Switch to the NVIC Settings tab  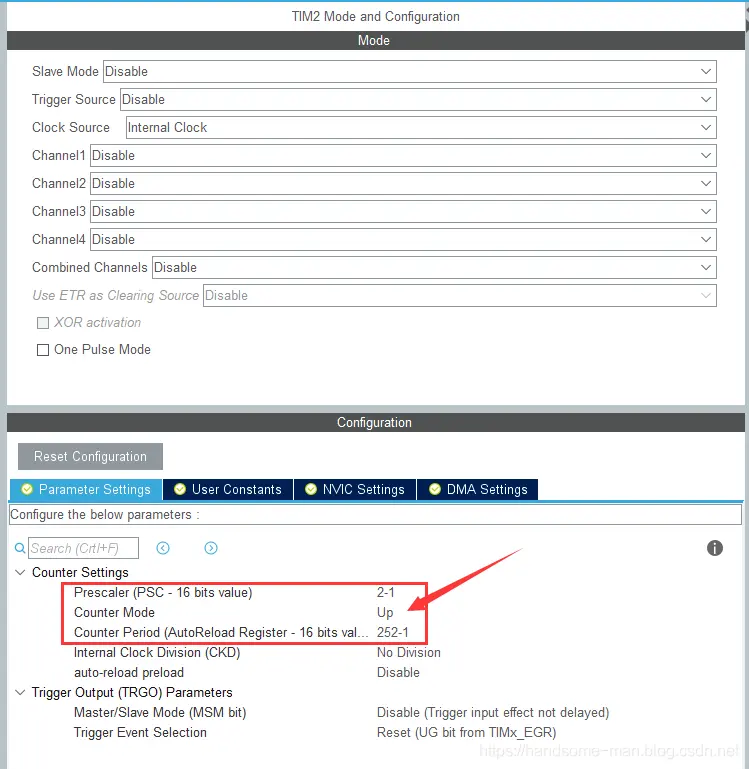point(355,489)
